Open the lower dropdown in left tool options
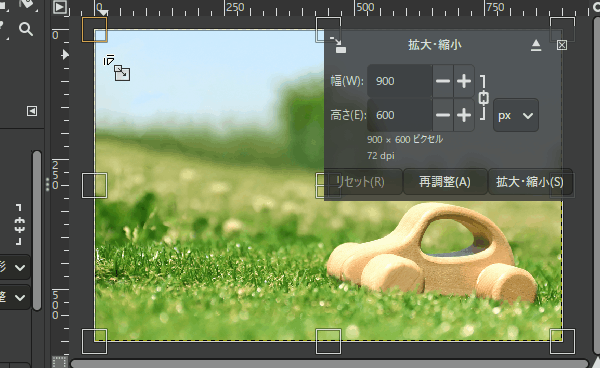600x368 pixels. pyautogui.click(x=15, y=297)
